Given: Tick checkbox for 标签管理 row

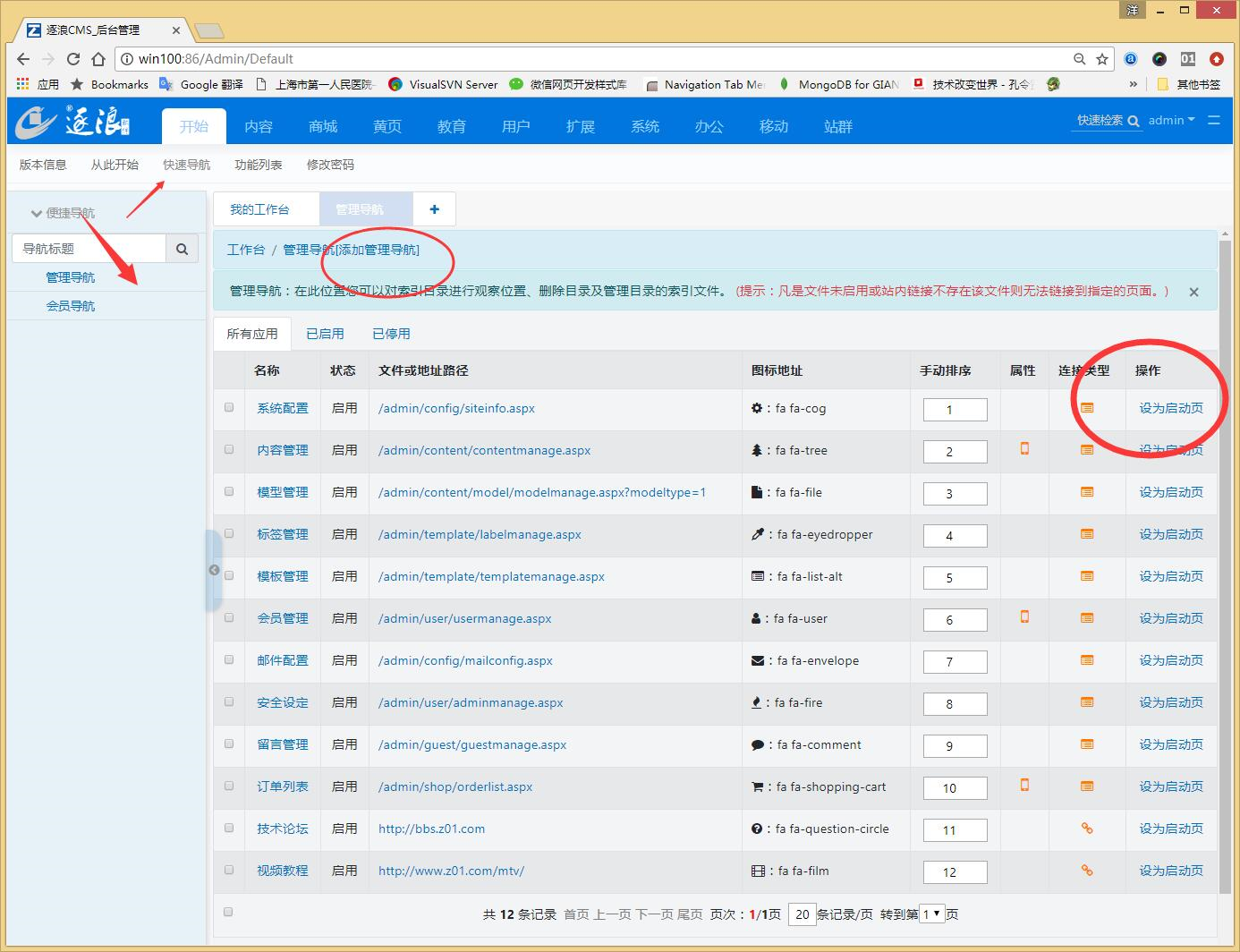Looking at the screenshot, I should [x=229, y=533].
